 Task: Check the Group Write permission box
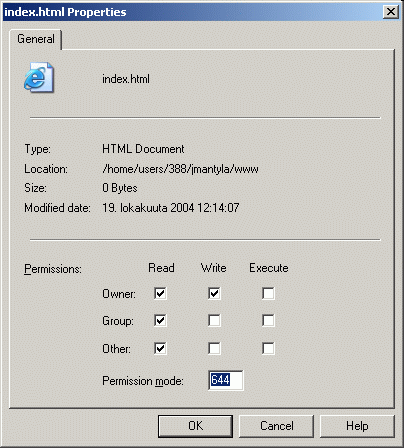coord(214,321)
